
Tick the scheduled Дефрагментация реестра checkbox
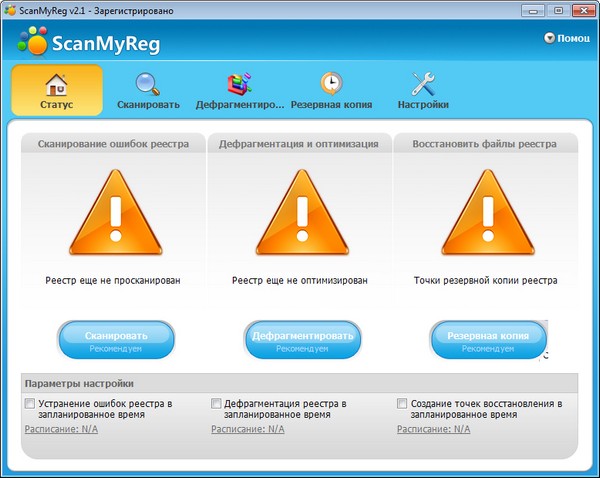click(x=216, y=403)
